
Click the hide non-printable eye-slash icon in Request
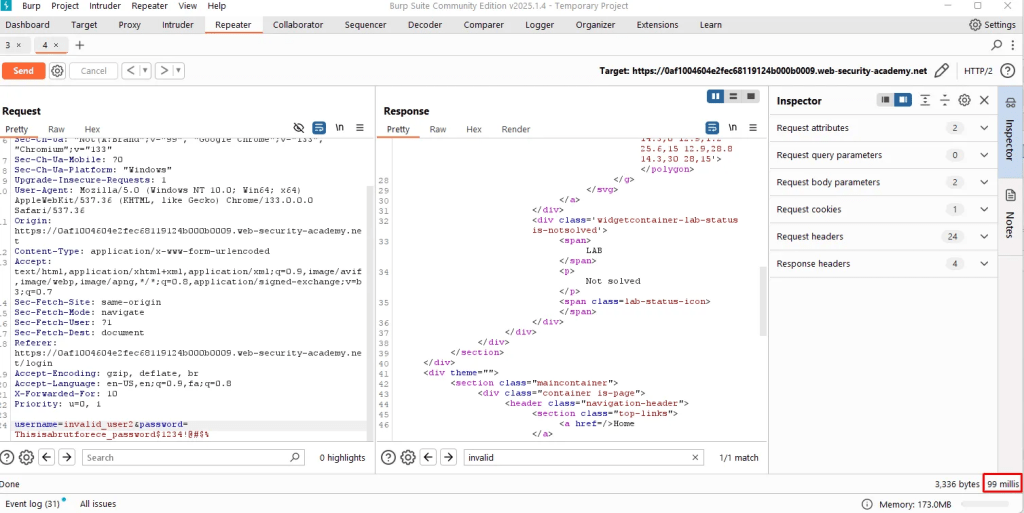(x=298, y=129)
